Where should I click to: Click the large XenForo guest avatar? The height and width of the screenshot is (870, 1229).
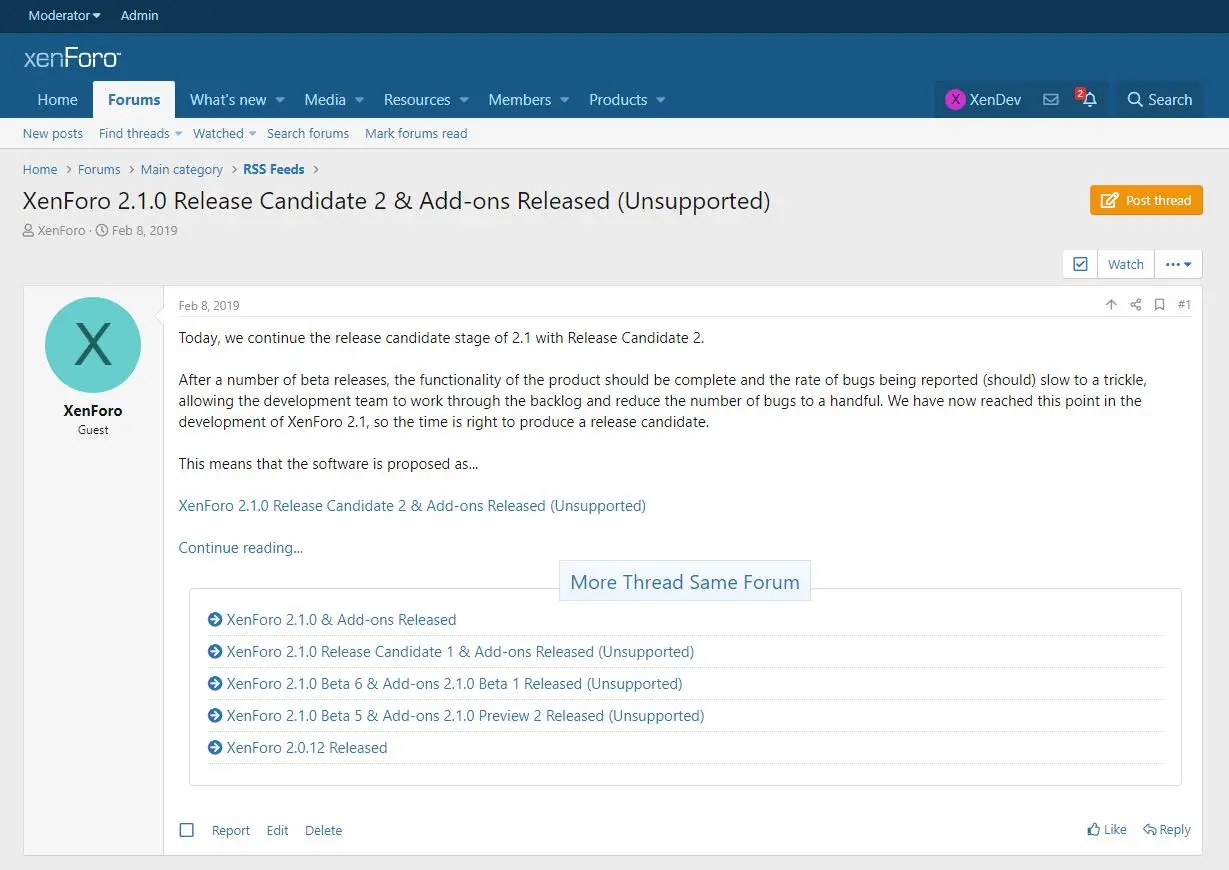[x=93, y=344]
